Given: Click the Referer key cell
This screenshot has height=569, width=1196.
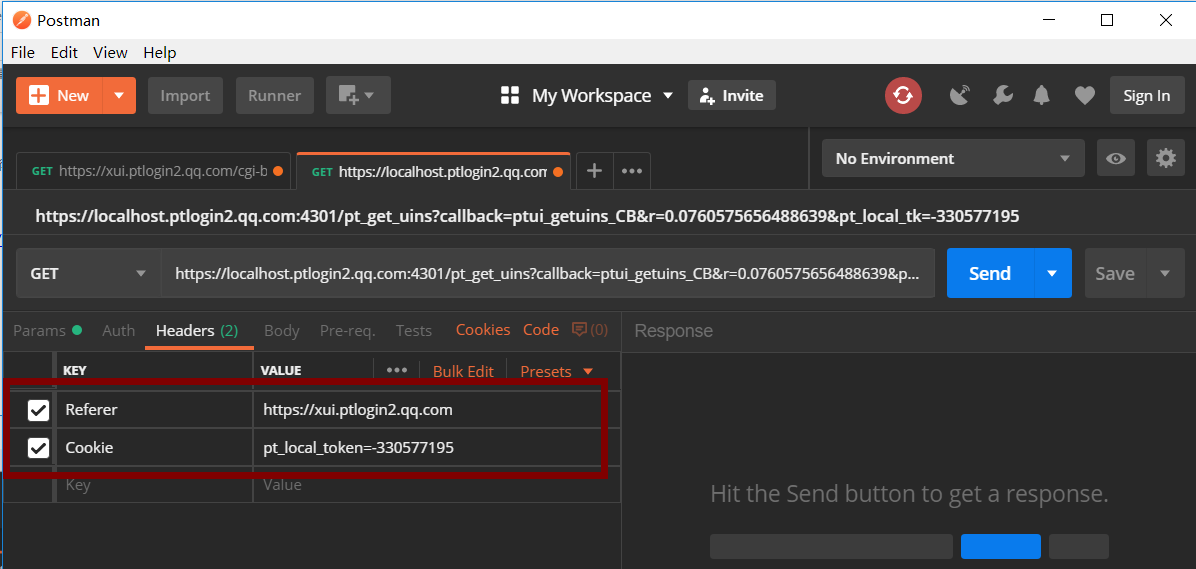Looking at the screenshot, I should pyautogui.click(x=154, y=410).
